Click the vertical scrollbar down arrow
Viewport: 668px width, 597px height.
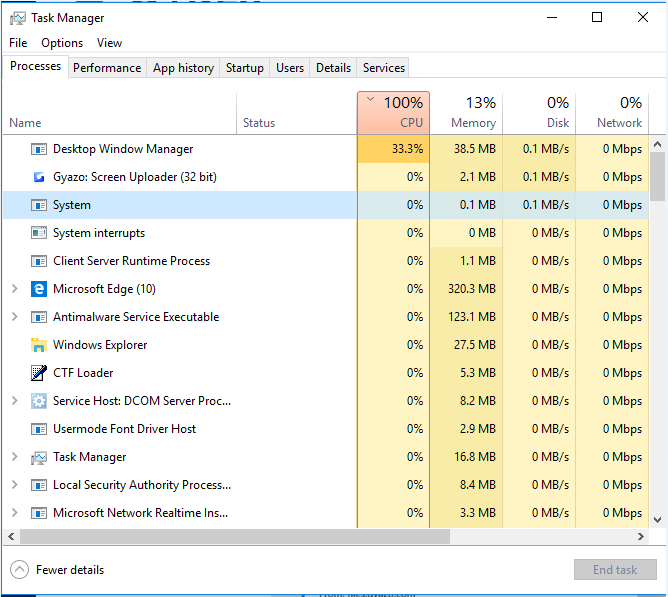pyautogui.click(x=657, y=520)
